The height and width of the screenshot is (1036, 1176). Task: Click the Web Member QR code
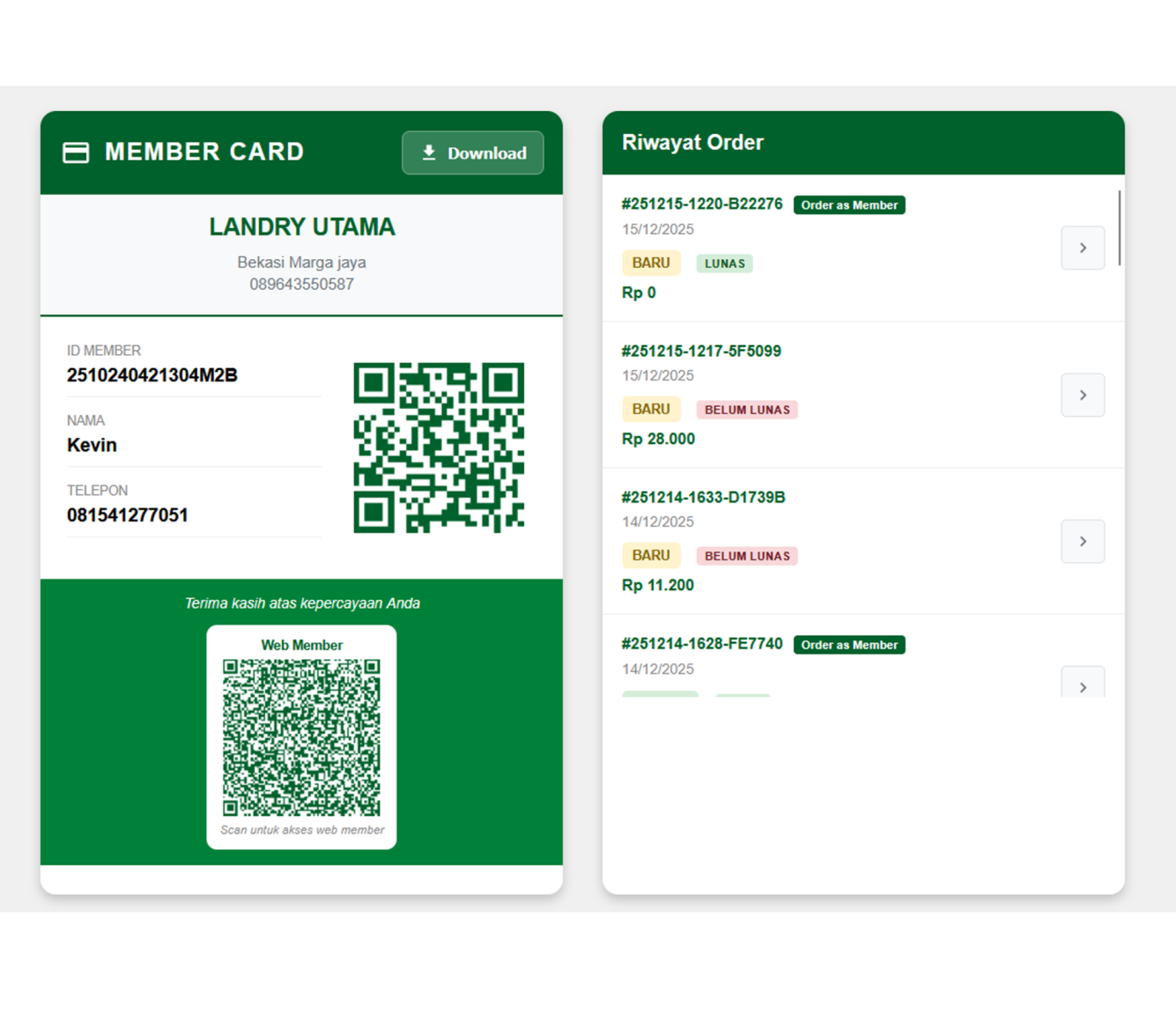(301, 737)
